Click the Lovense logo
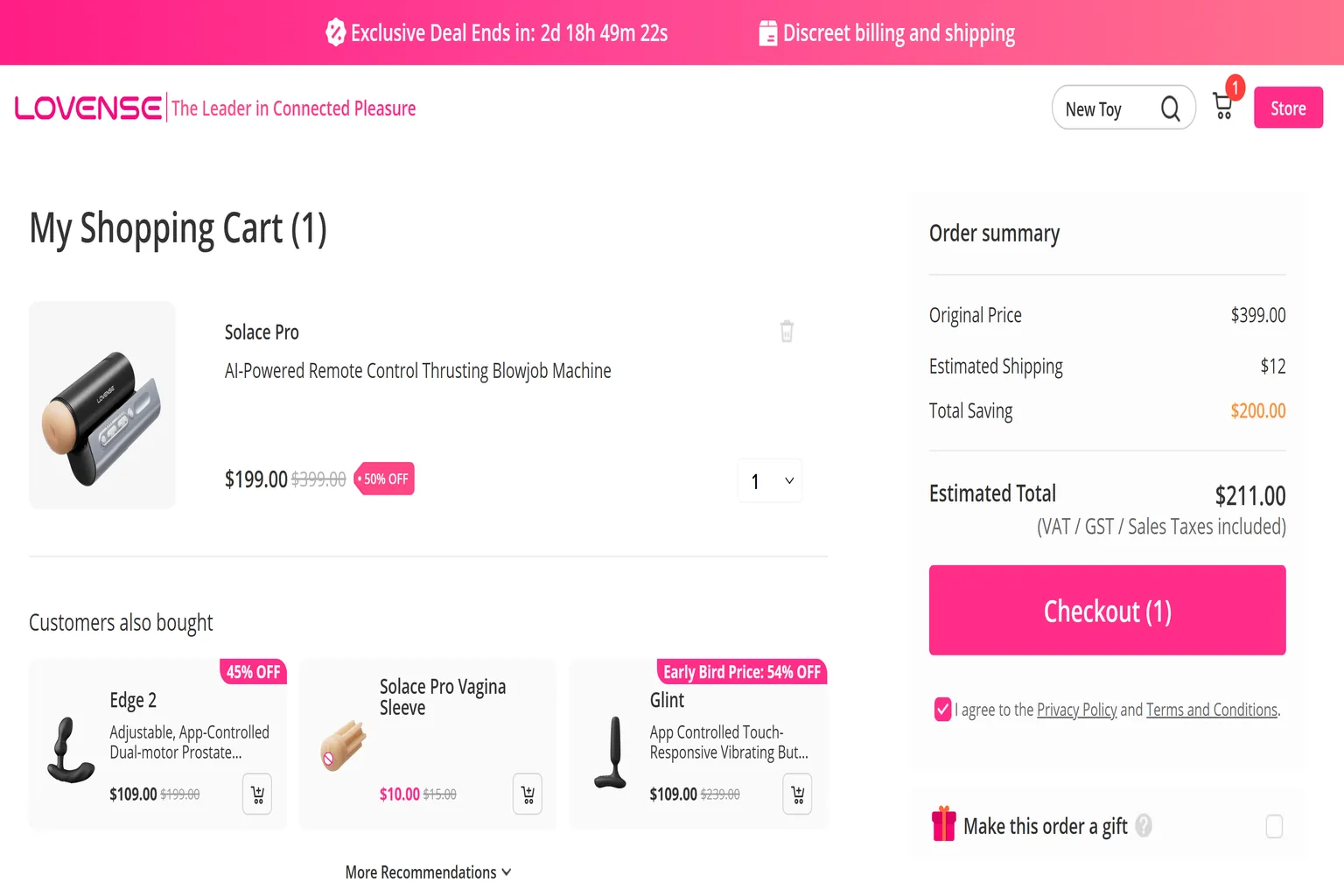This screenshot has height=896, width=1344. pyautogui.click(x=88, y=108)
